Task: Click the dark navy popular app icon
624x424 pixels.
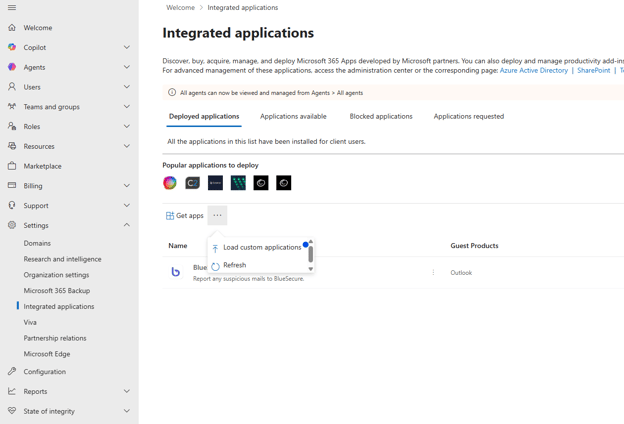Action: click(215, 183)
